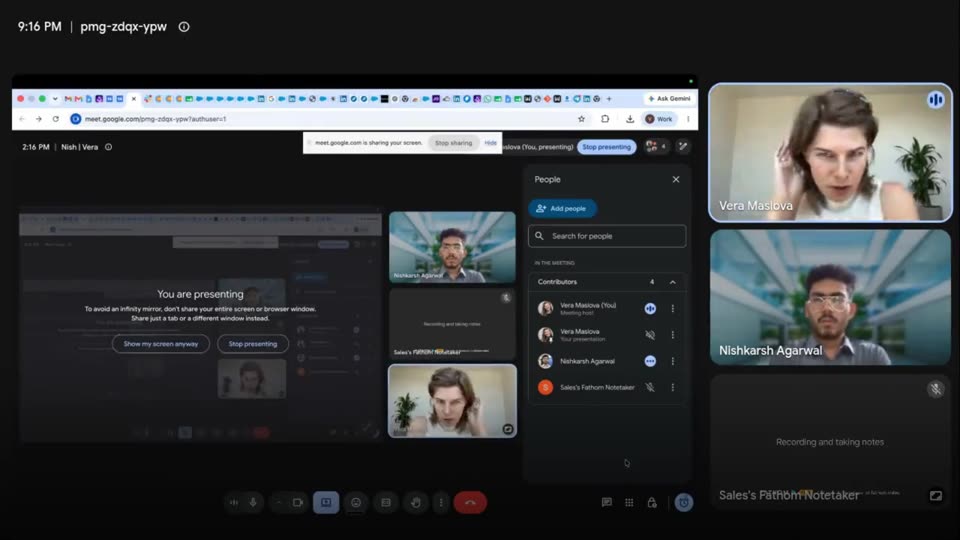Image resolution: width=960 pixels, height=540 pixels.
Task: Click muted mic icon on large Notetaker tile
Action: pyautogui.click(x=935, y=389)
